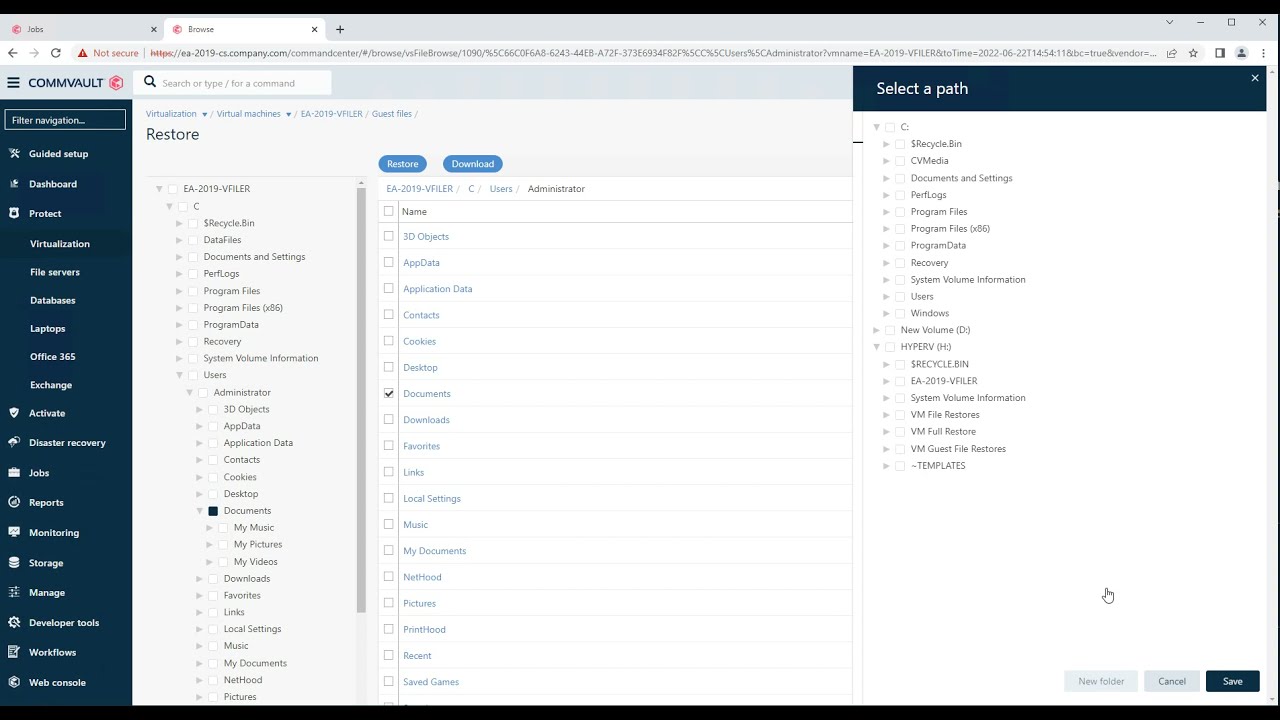Click the browser address bar URL

[652, 53]
